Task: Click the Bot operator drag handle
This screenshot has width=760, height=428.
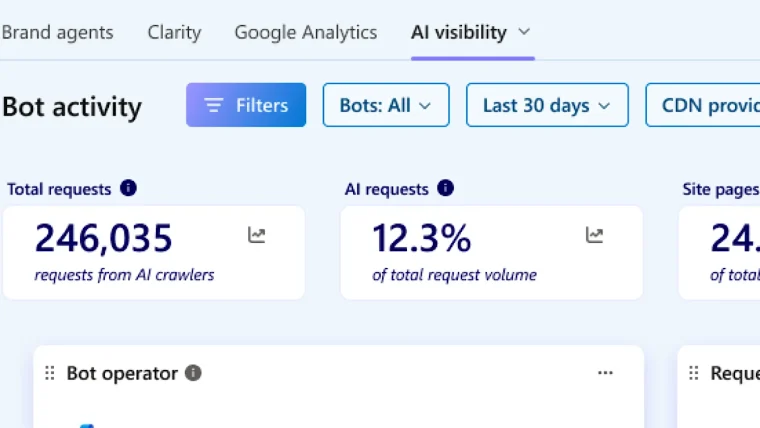Action: pyautogui.click(x=49, y=373)
